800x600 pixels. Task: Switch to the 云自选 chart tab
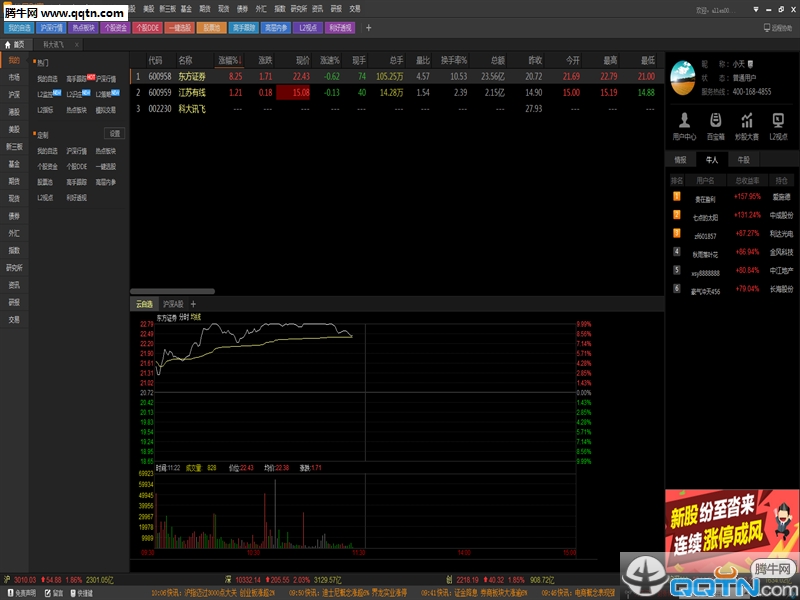tap(144, 304)
